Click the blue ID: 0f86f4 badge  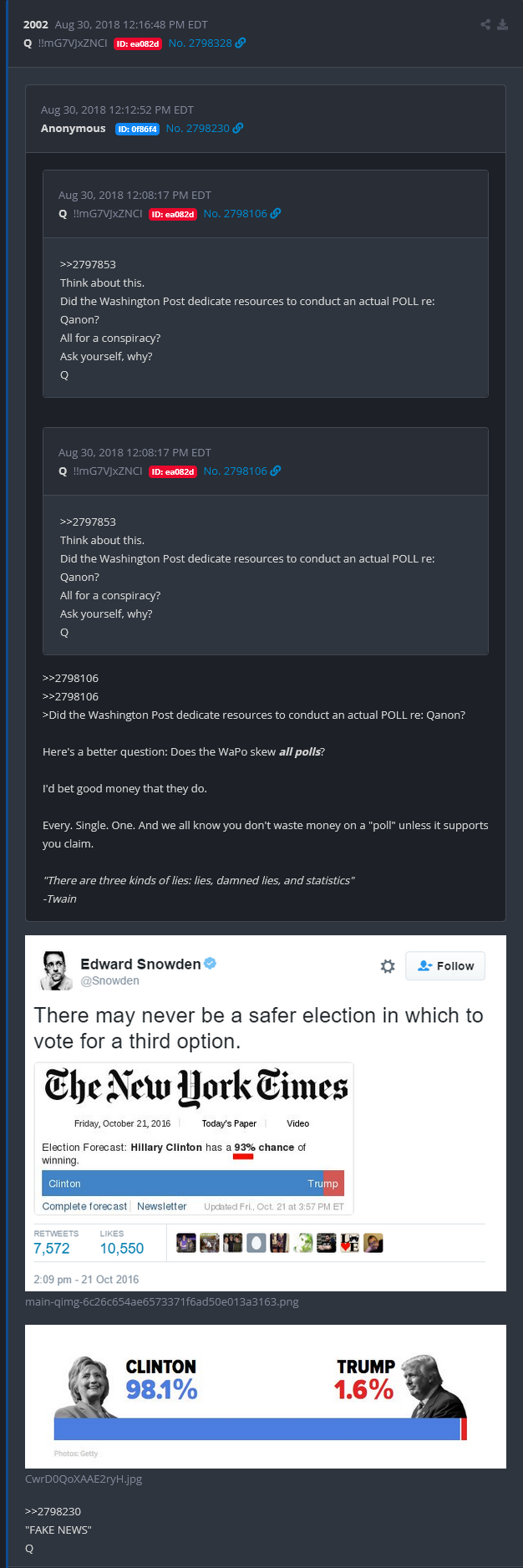pyautogui.click(x=137, y=129)
